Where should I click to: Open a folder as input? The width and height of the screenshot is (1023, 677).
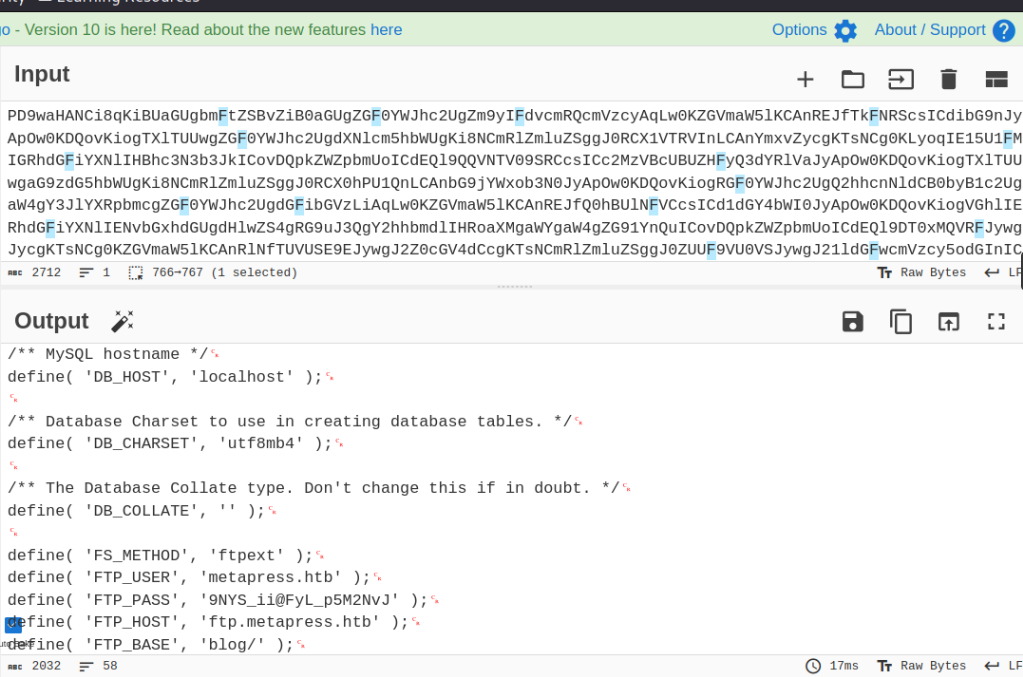(853, 80)
